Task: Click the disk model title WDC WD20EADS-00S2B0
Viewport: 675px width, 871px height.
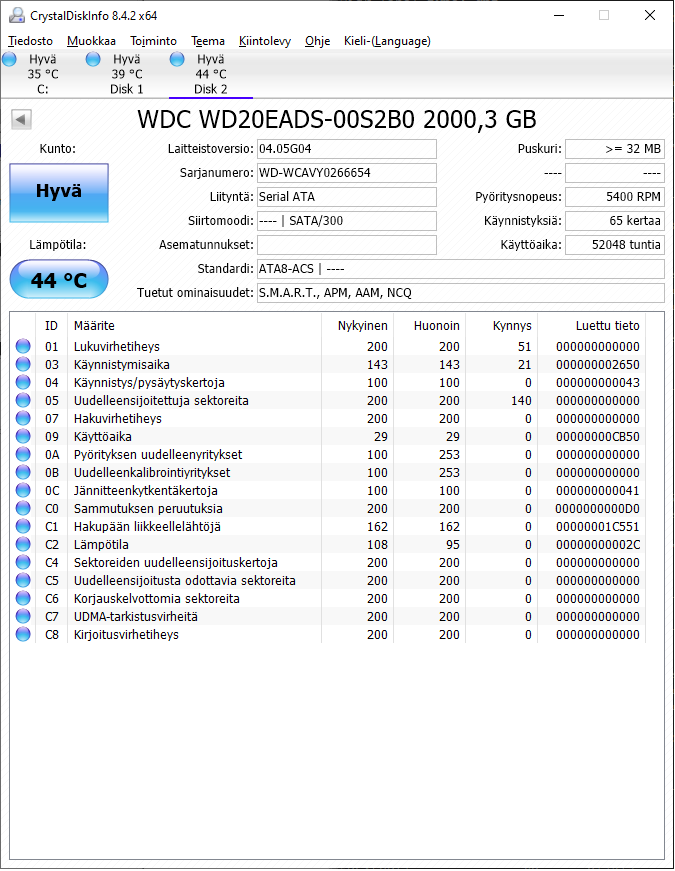Action: point(337,119)
